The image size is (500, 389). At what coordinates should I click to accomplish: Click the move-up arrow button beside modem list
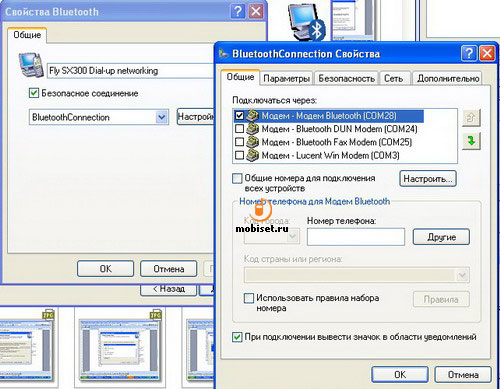point(471,118)
